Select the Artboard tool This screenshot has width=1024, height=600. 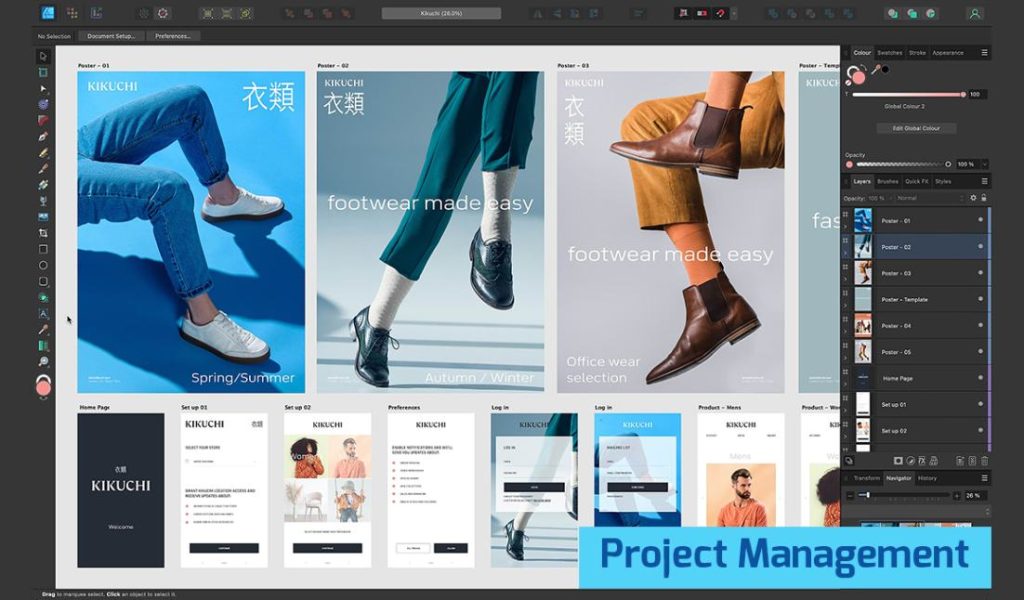(43, 72)
